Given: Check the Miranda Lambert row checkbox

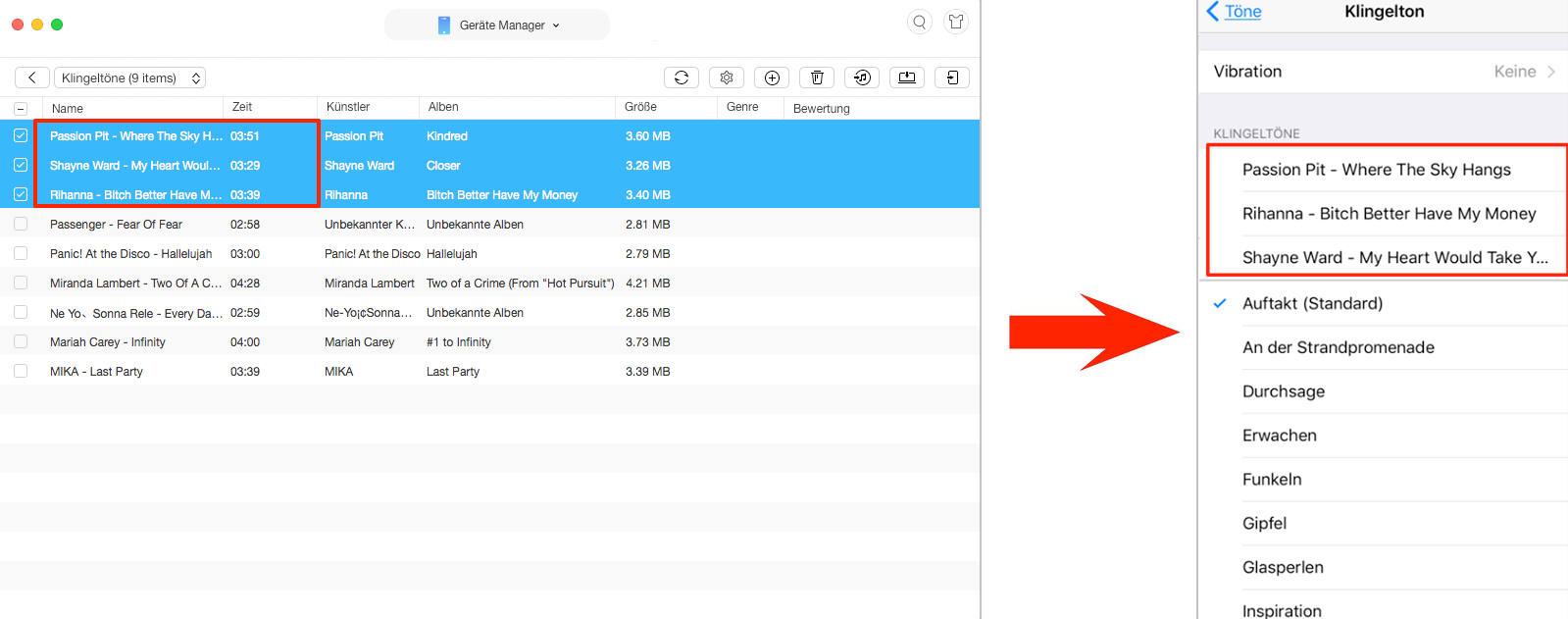Looking at the screenshot, I should click(x=21, y=283).
